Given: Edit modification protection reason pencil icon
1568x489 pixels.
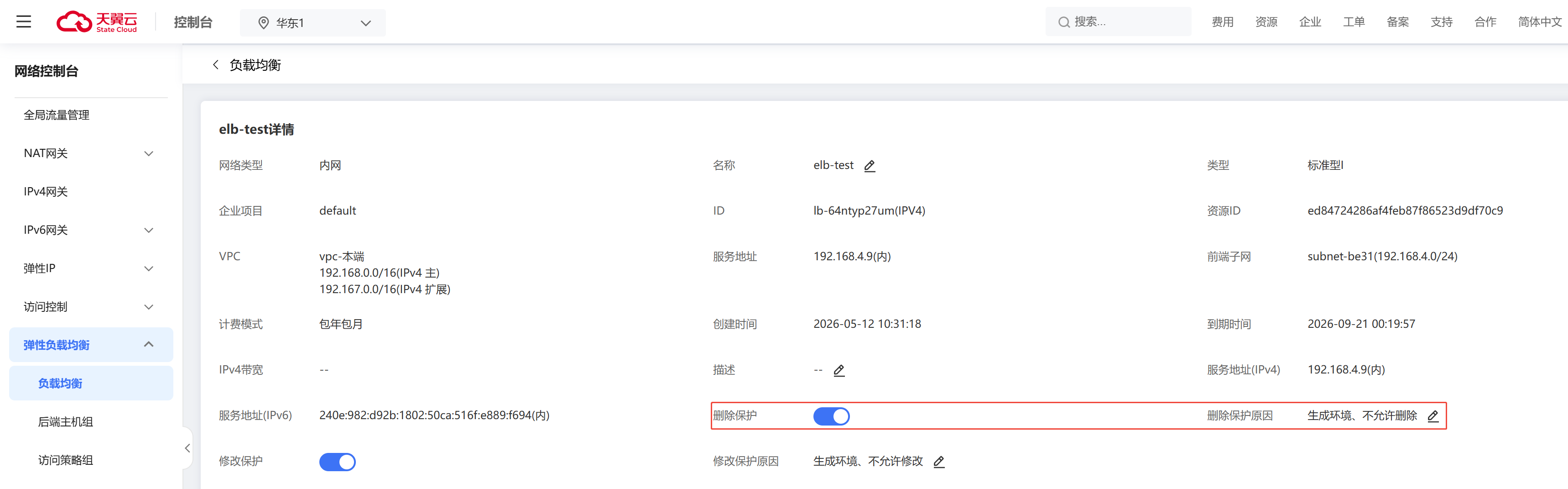Looking at the screenshot, I should (x=939, y=462).
